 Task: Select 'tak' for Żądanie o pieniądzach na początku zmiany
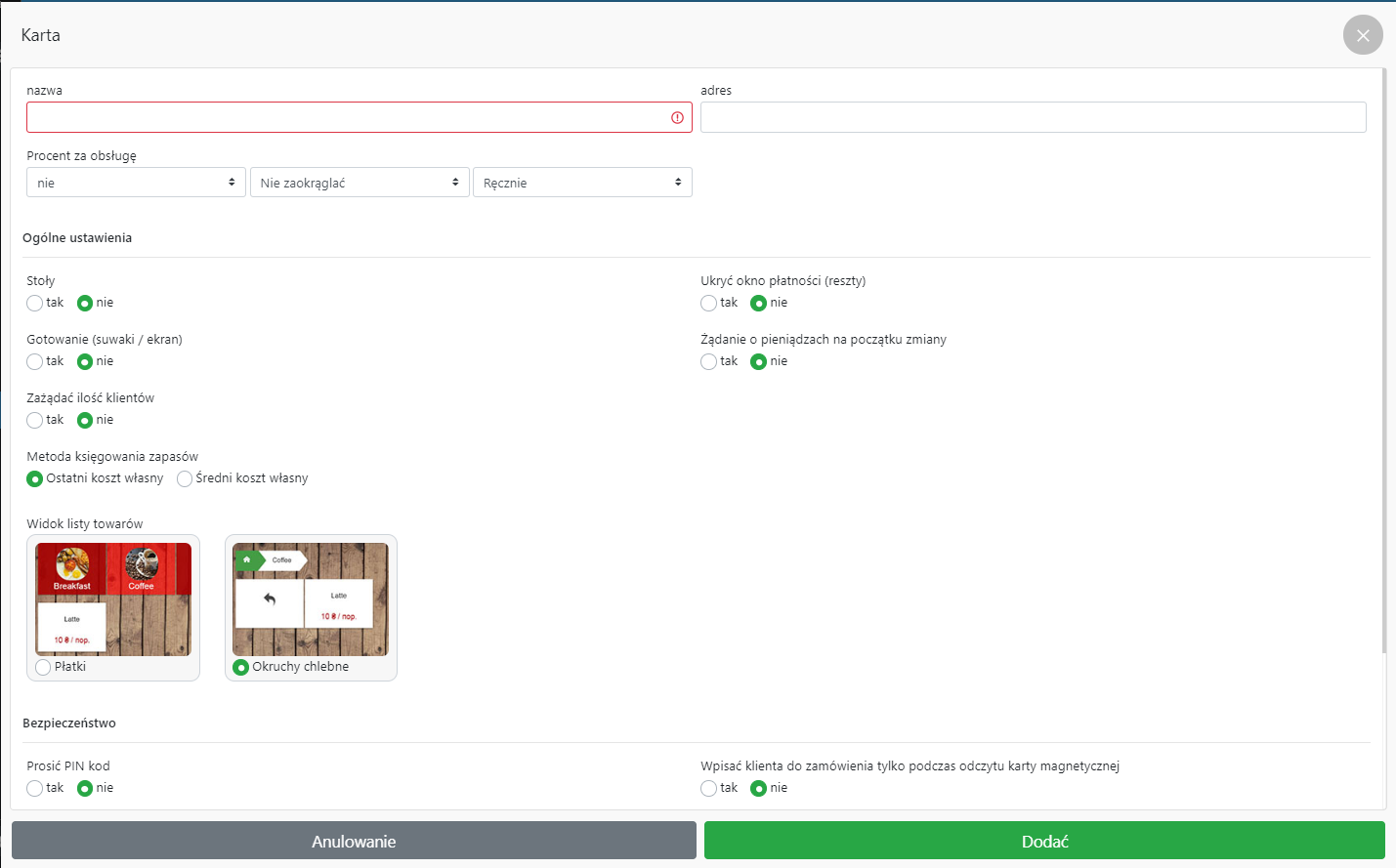point(709,361)
